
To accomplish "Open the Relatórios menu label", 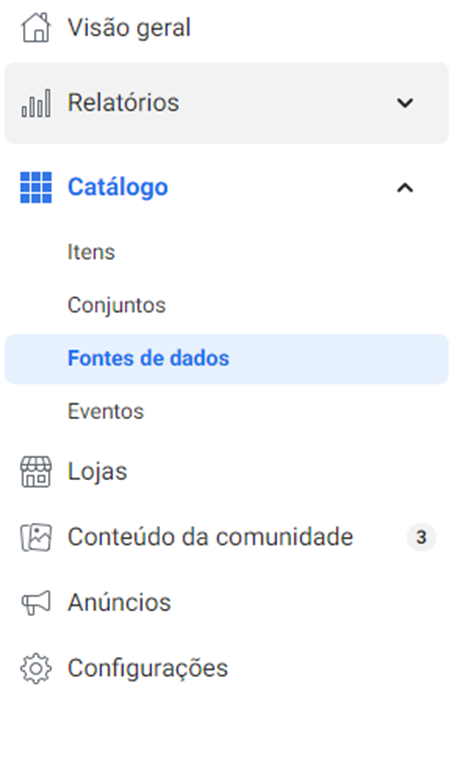I will coord(123,103).
